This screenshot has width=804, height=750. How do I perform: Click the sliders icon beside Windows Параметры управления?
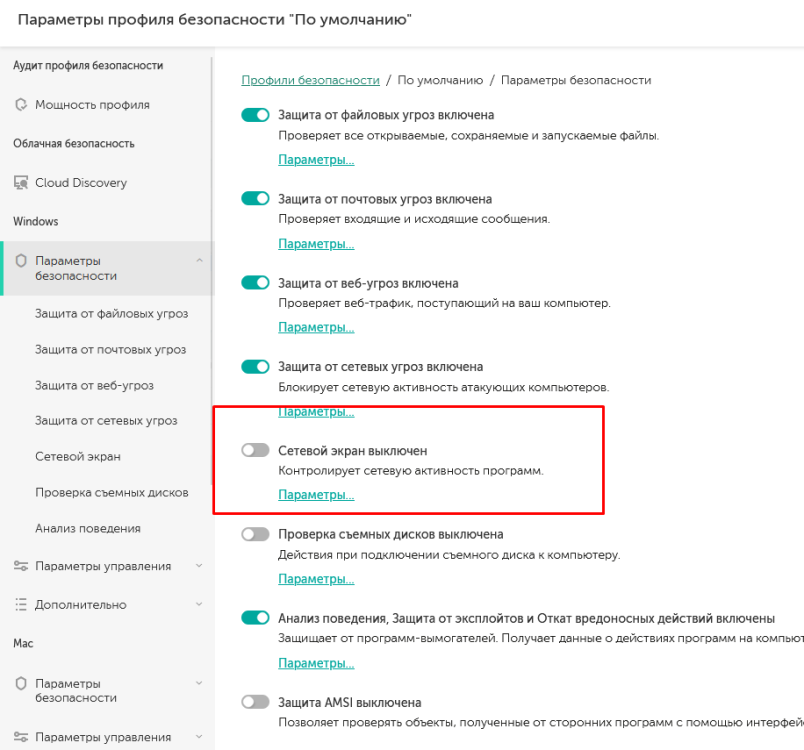point(21,567)
